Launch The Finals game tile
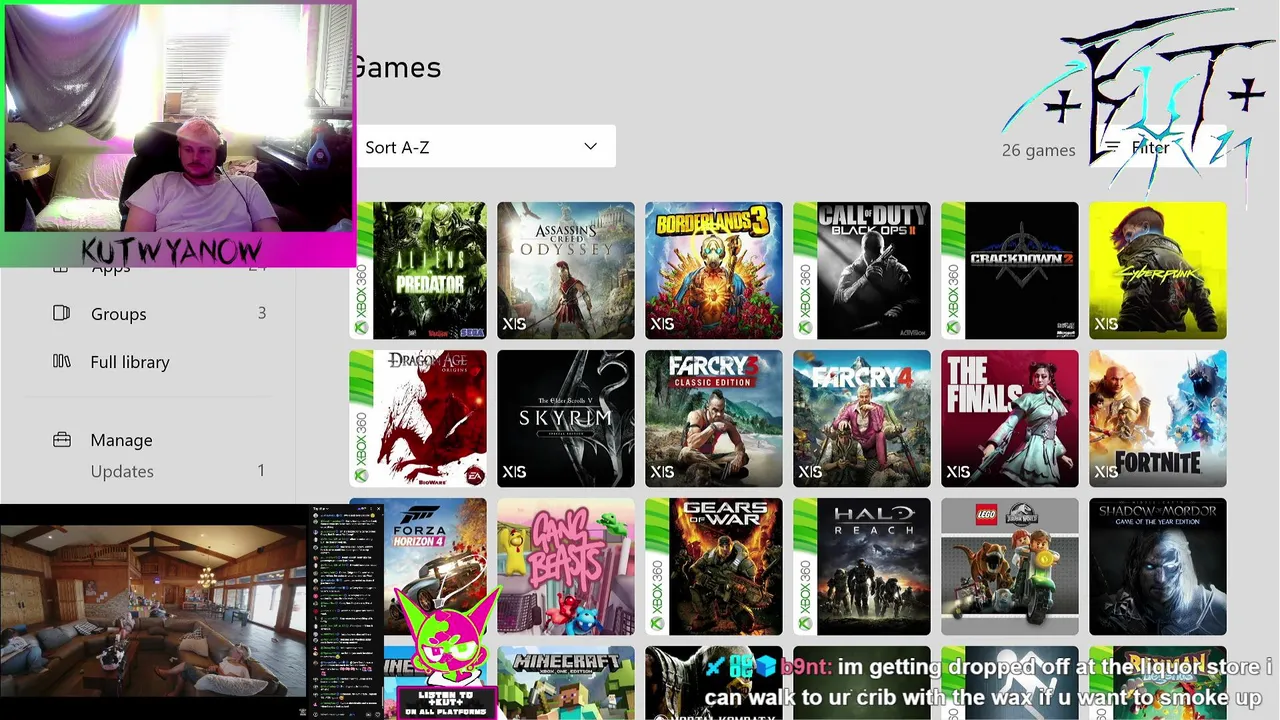The height and width of the screenshot is (720, 1280). (1010, 419)
